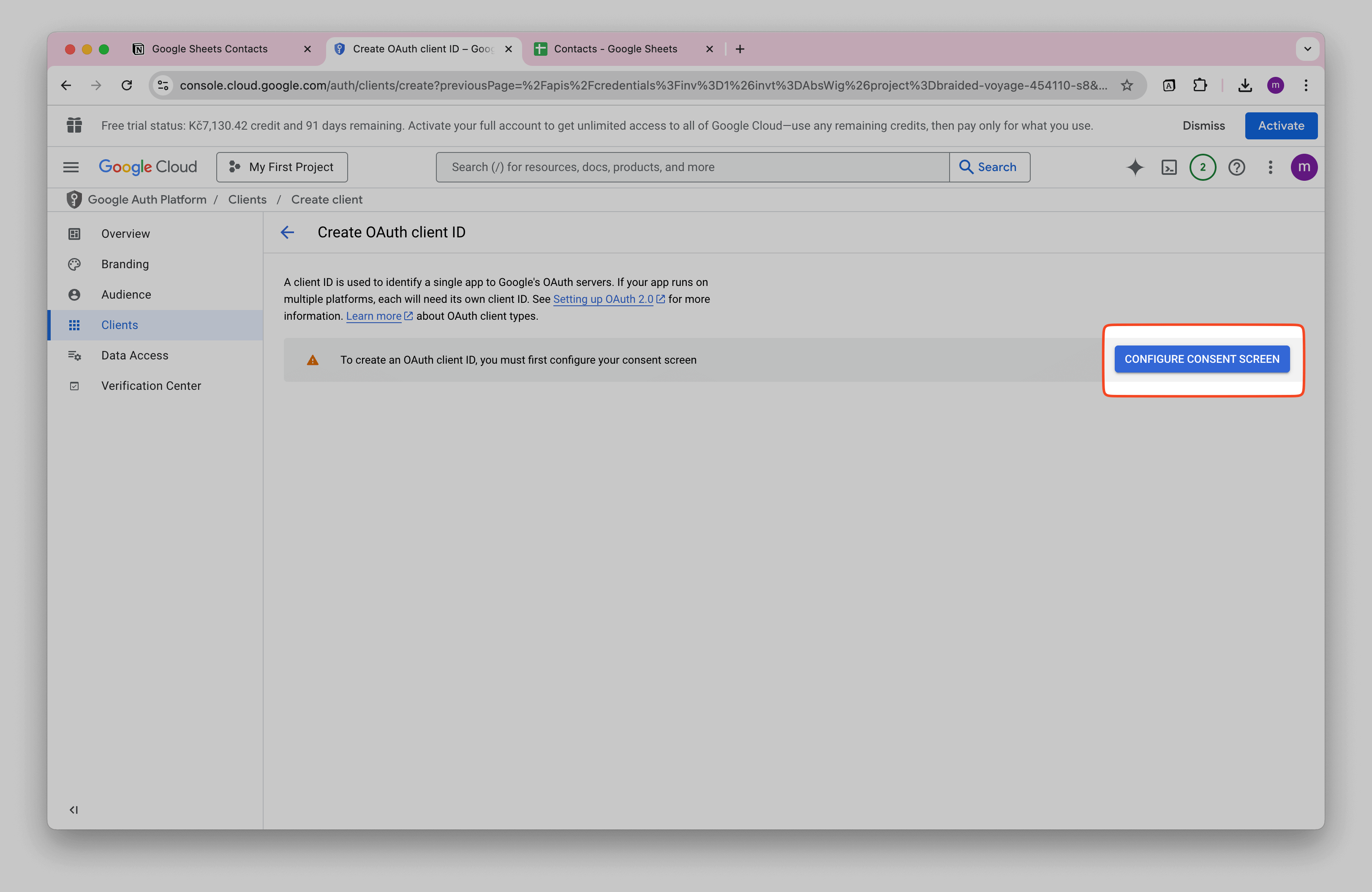The height and width of the screenshot is (892, 1372).
Task: Click the resources search input field
Action: [692, 167]
